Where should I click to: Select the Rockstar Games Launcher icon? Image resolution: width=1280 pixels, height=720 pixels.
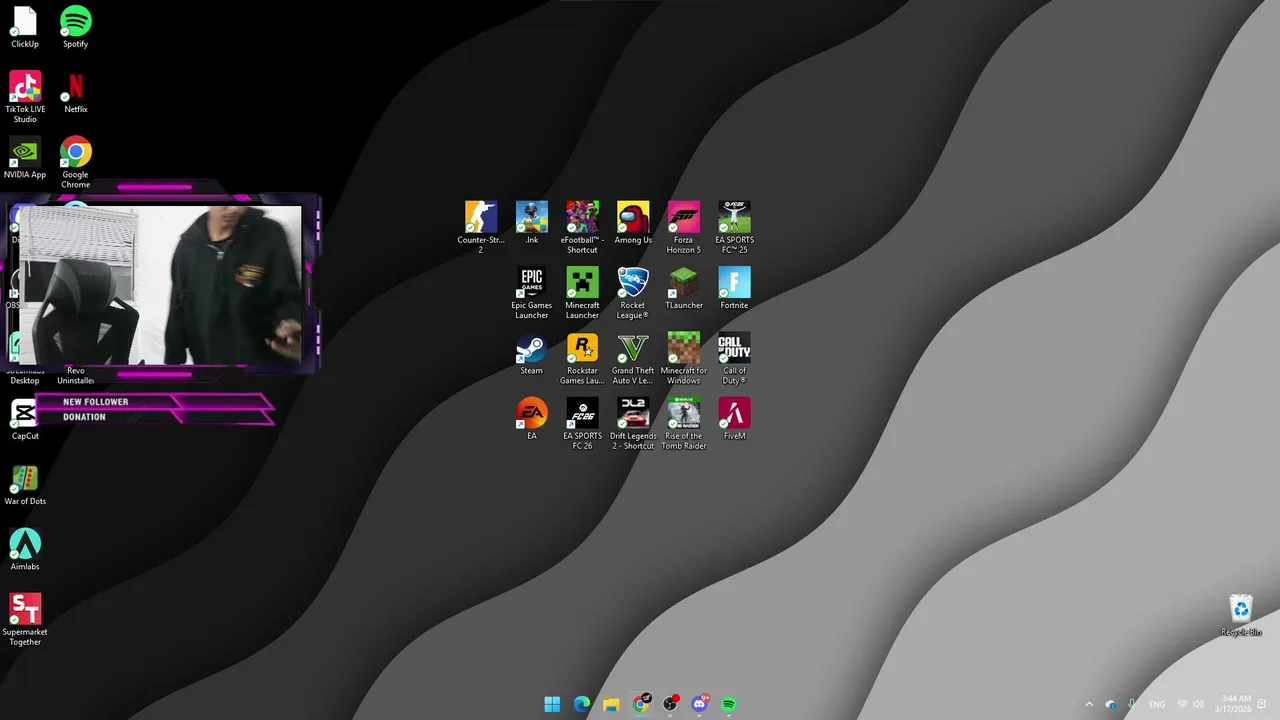pyautogui.click(x=582, y=358)
